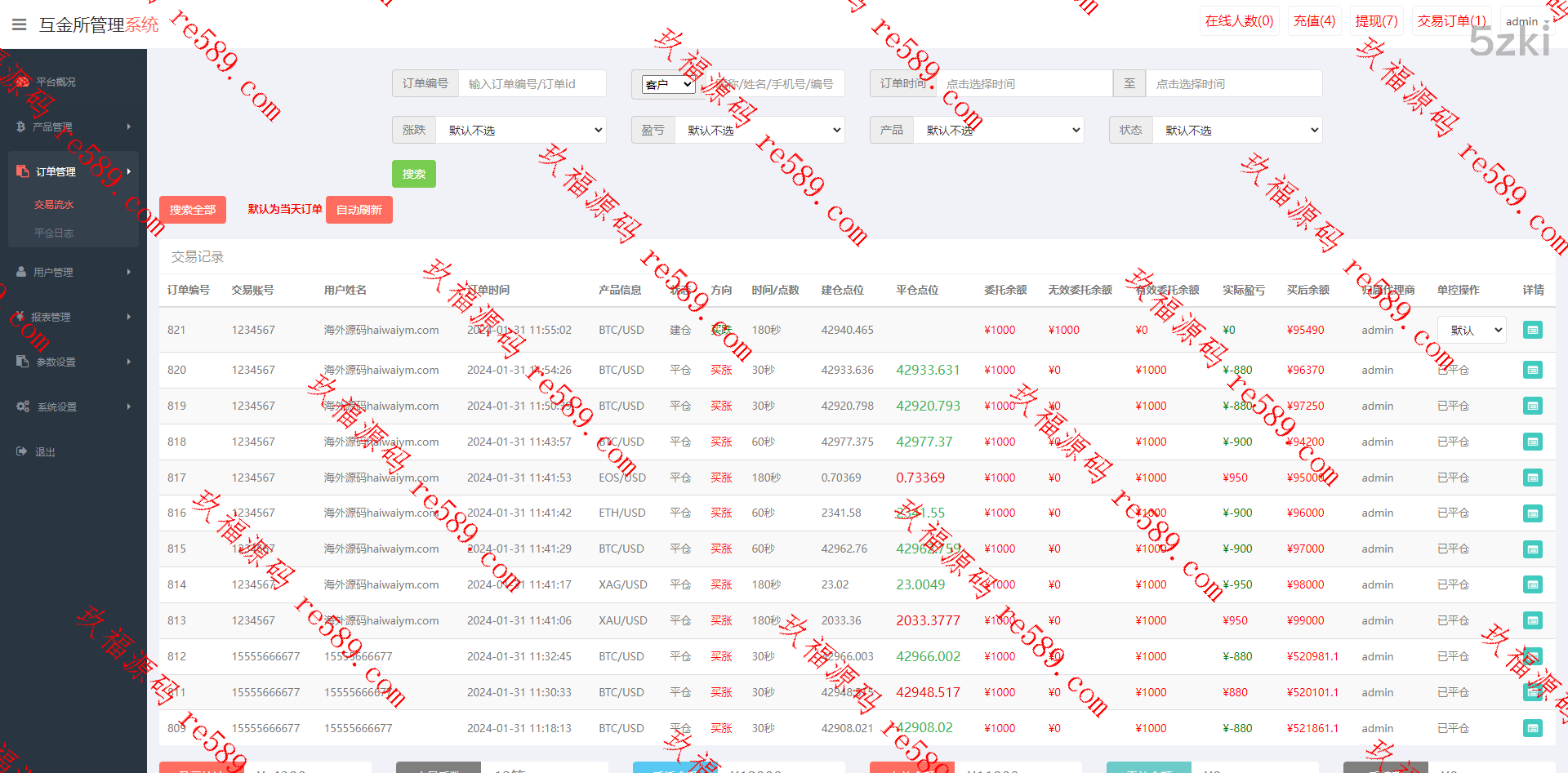Click the 平台概况 dashboard icon
Image resolution: width=1568 pixels, height=773 pixels.
pos(22,82)
